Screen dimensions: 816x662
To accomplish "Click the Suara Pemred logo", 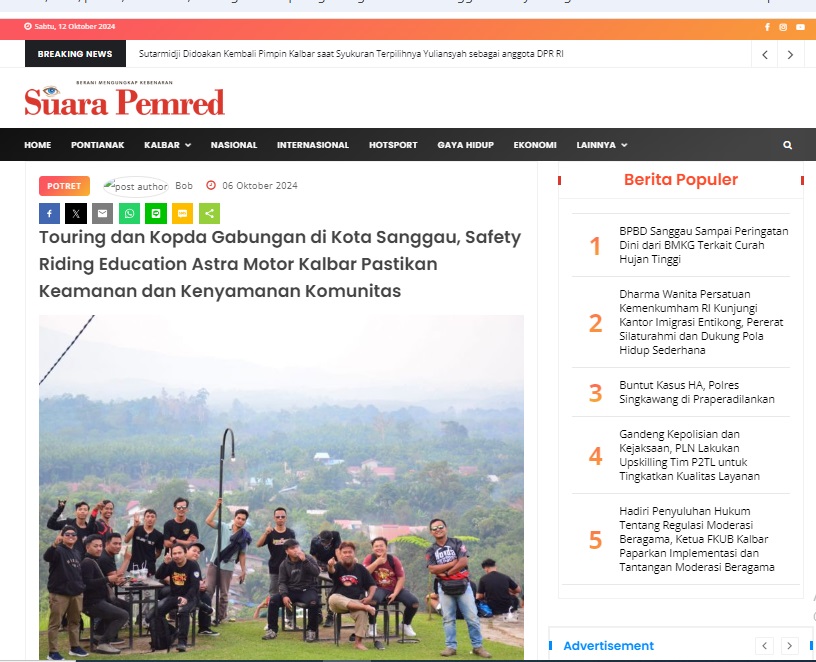I will (124, 98).
